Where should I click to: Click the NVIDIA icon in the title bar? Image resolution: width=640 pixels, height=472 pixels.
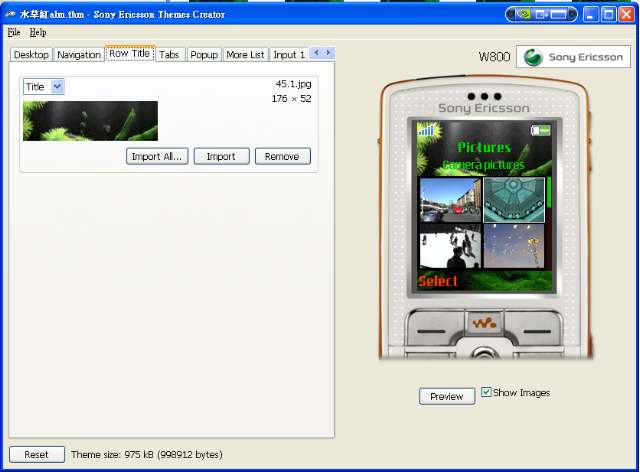524,15
